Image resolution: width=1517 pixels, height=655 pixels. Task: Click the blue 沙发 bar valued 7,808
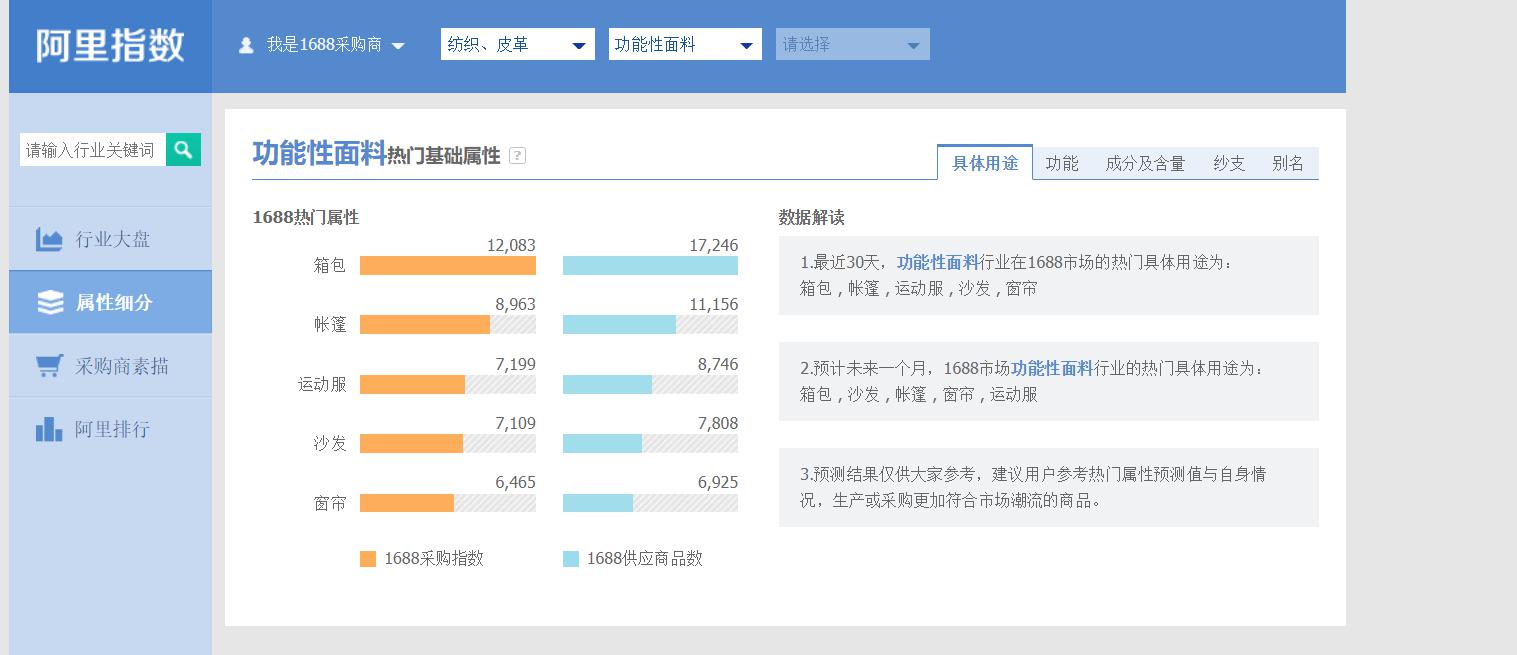pos(602,443)
